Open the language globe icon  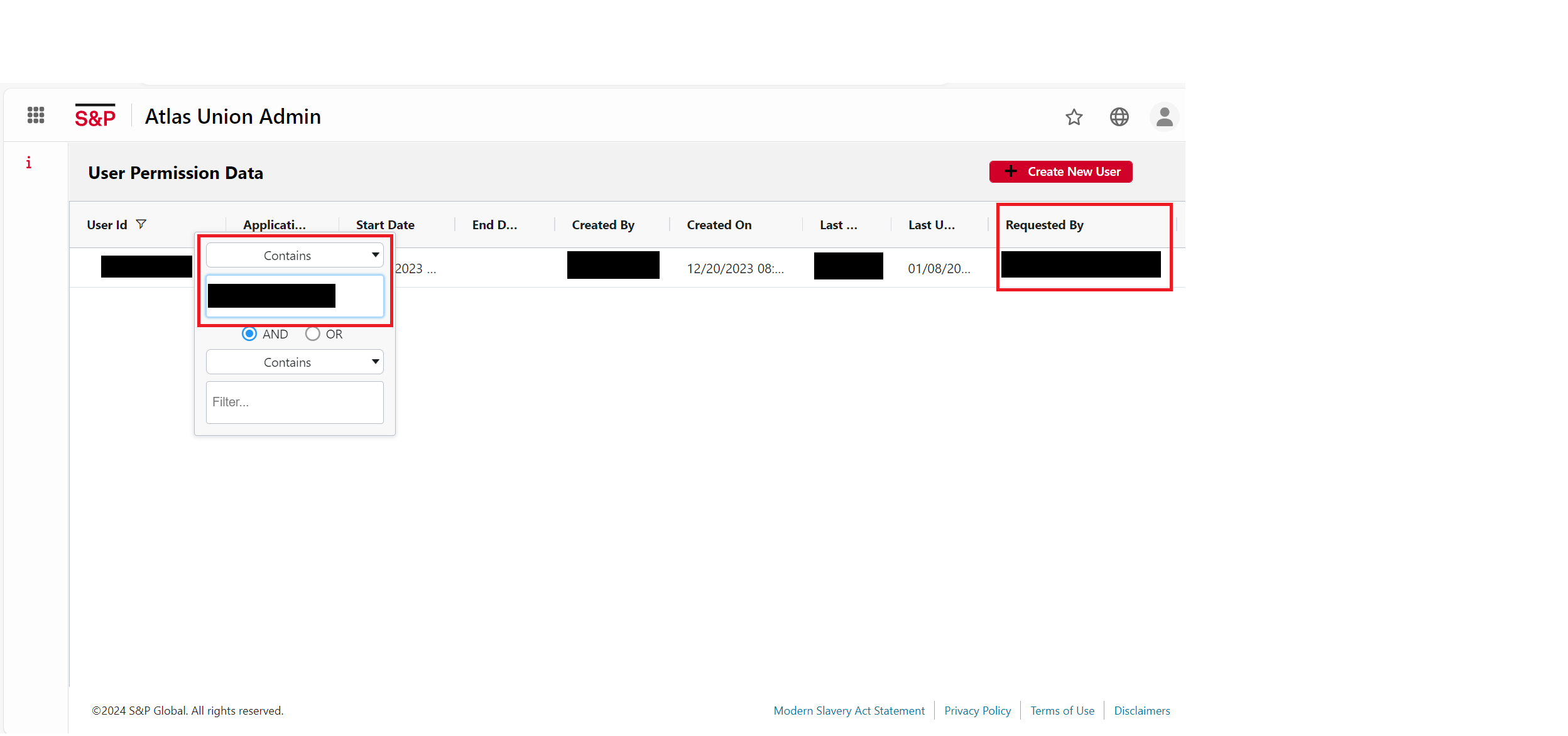[1119, 117]
